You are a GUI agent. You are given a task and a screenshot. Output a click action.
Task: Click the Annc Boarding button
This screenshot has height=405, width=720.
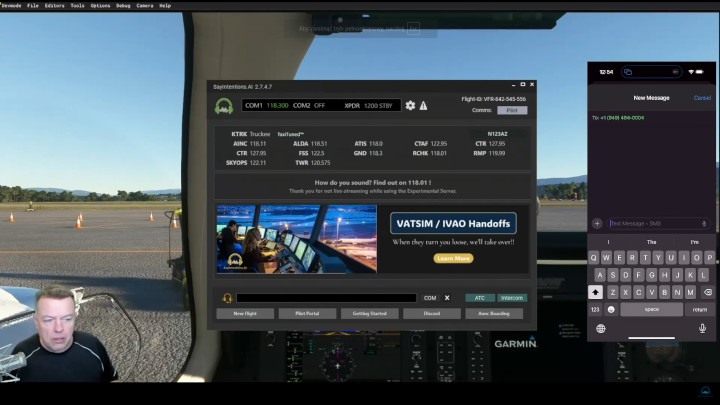click(x=494, y=314)
